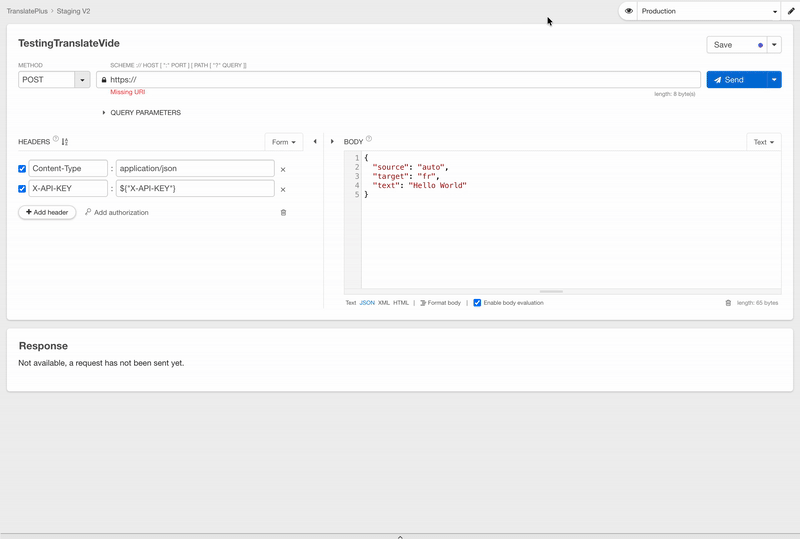Edit the ${"X-API-KEY"} value field
This screenshot has height=539, width=800.
[x=195, y=188]
